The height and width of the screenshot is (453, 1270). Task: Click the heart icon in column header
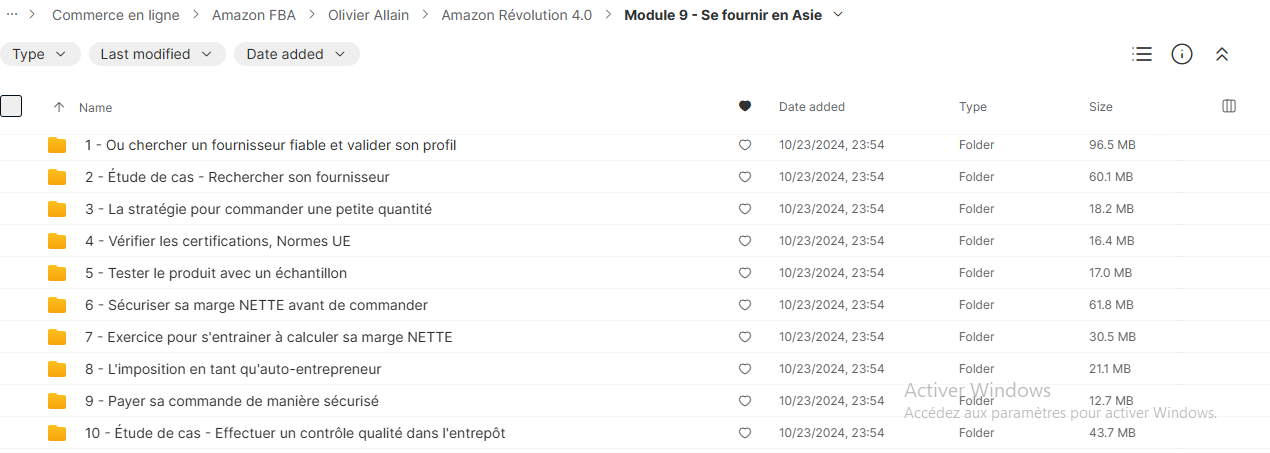[744, 106]
